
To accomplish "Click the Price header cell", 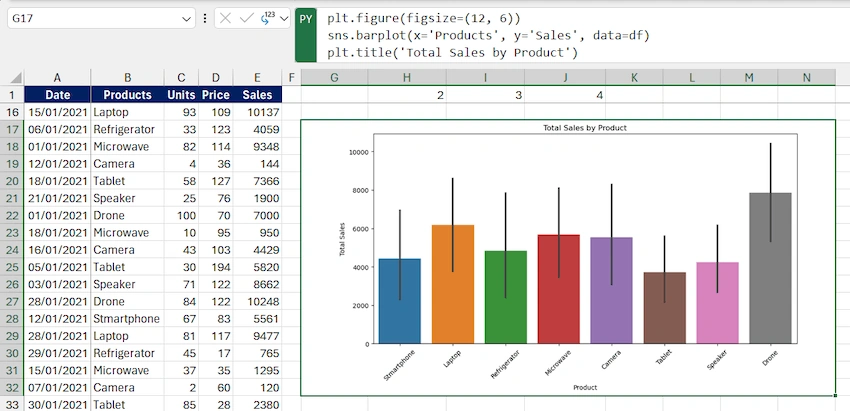I will click(216, 95).
